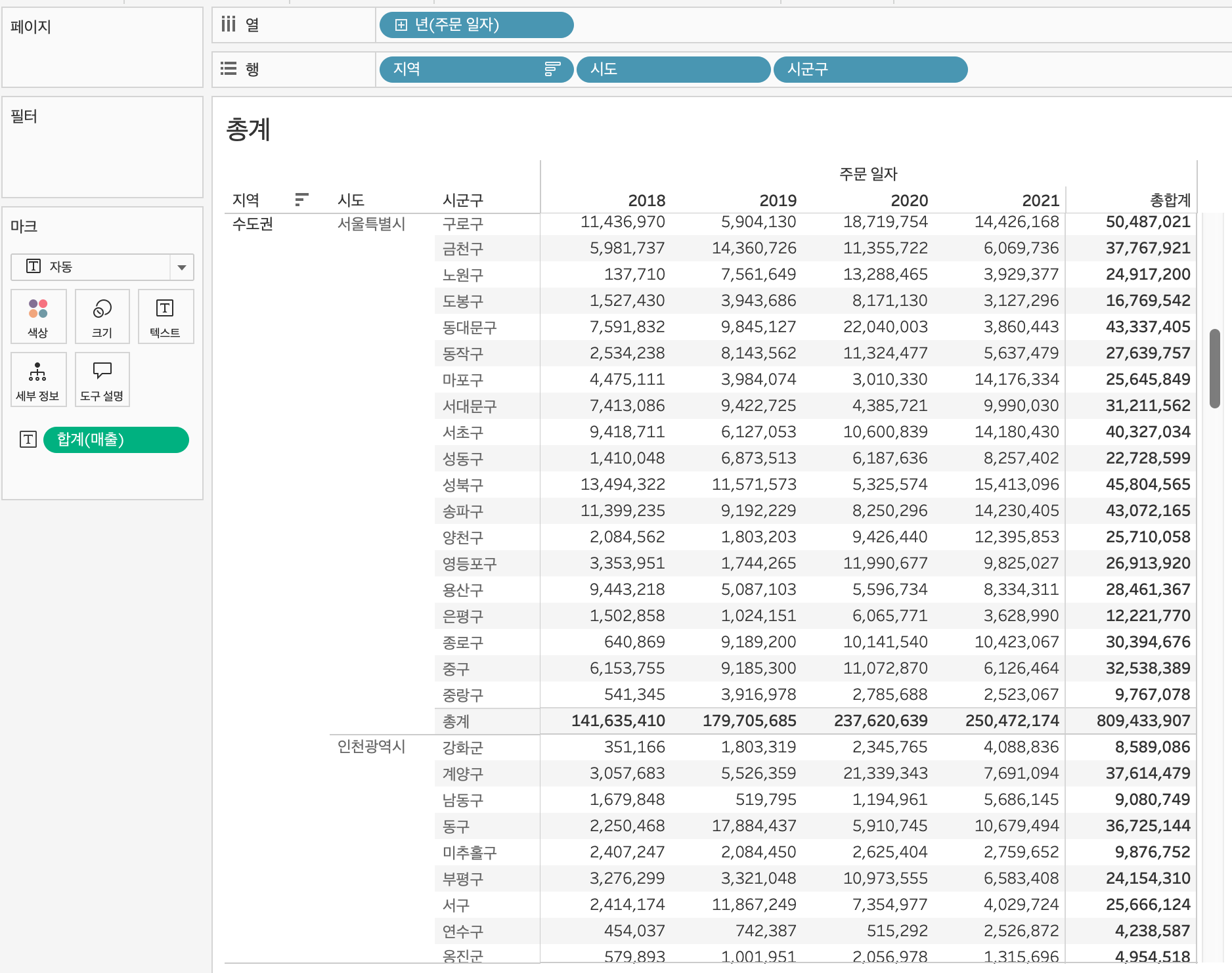Select the 서울특별시 row label

click(x=371, y=224)
